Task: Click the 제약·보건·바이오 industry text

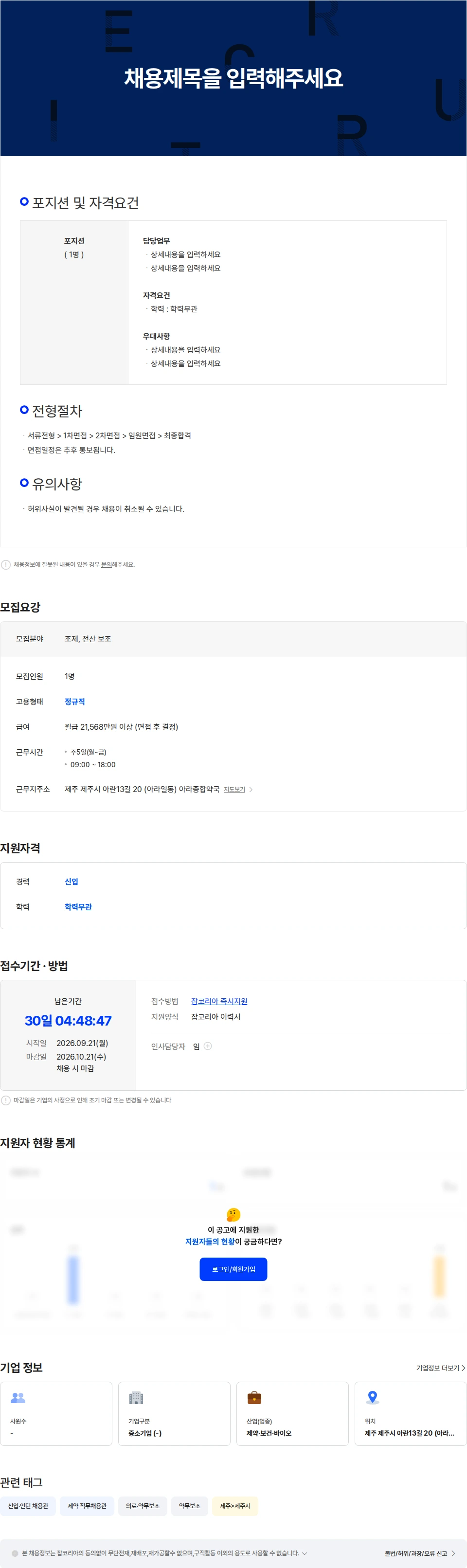Action: pos(269,1433)
